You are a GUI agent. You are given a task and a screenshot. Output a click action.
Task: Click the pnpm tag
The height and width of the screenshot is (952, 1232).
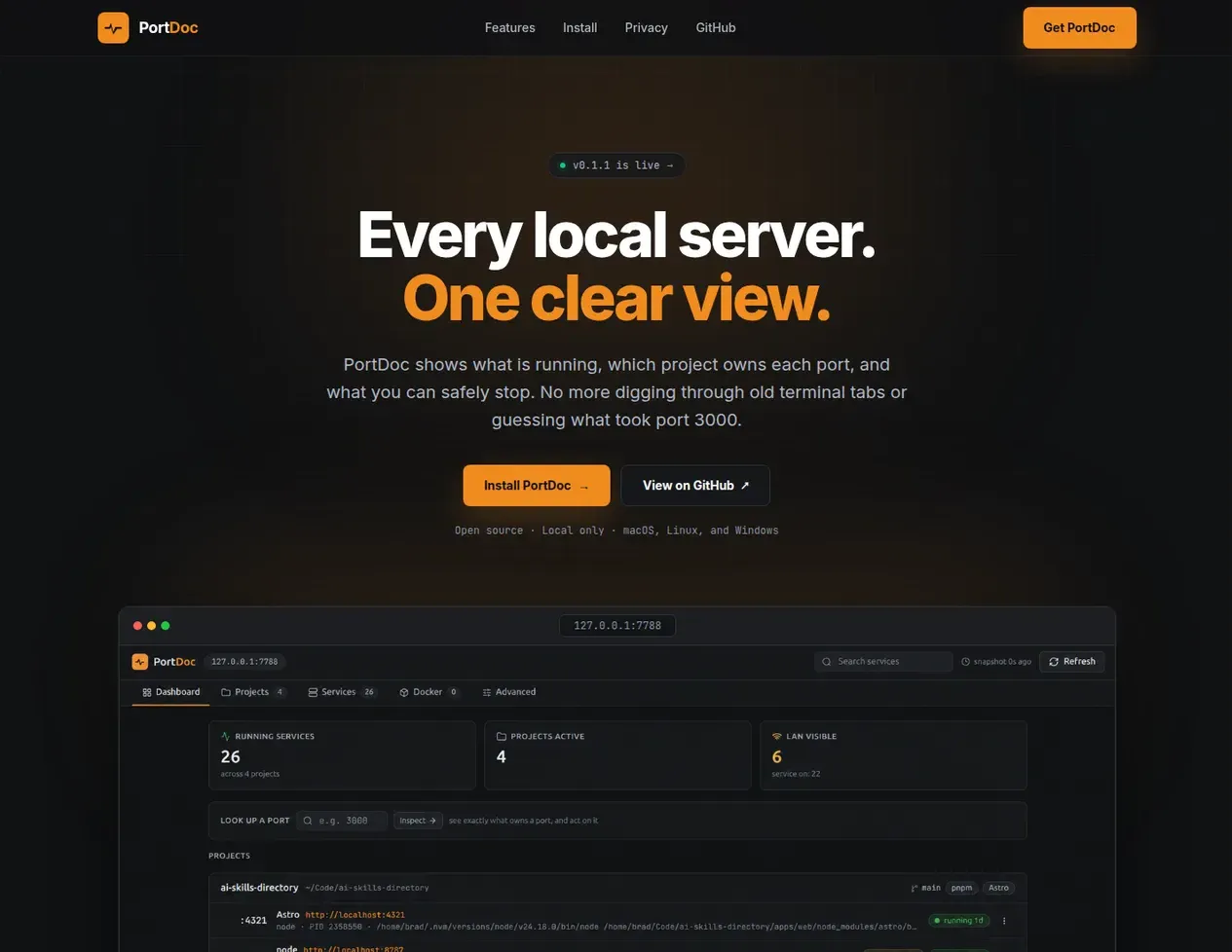point(962,888)
